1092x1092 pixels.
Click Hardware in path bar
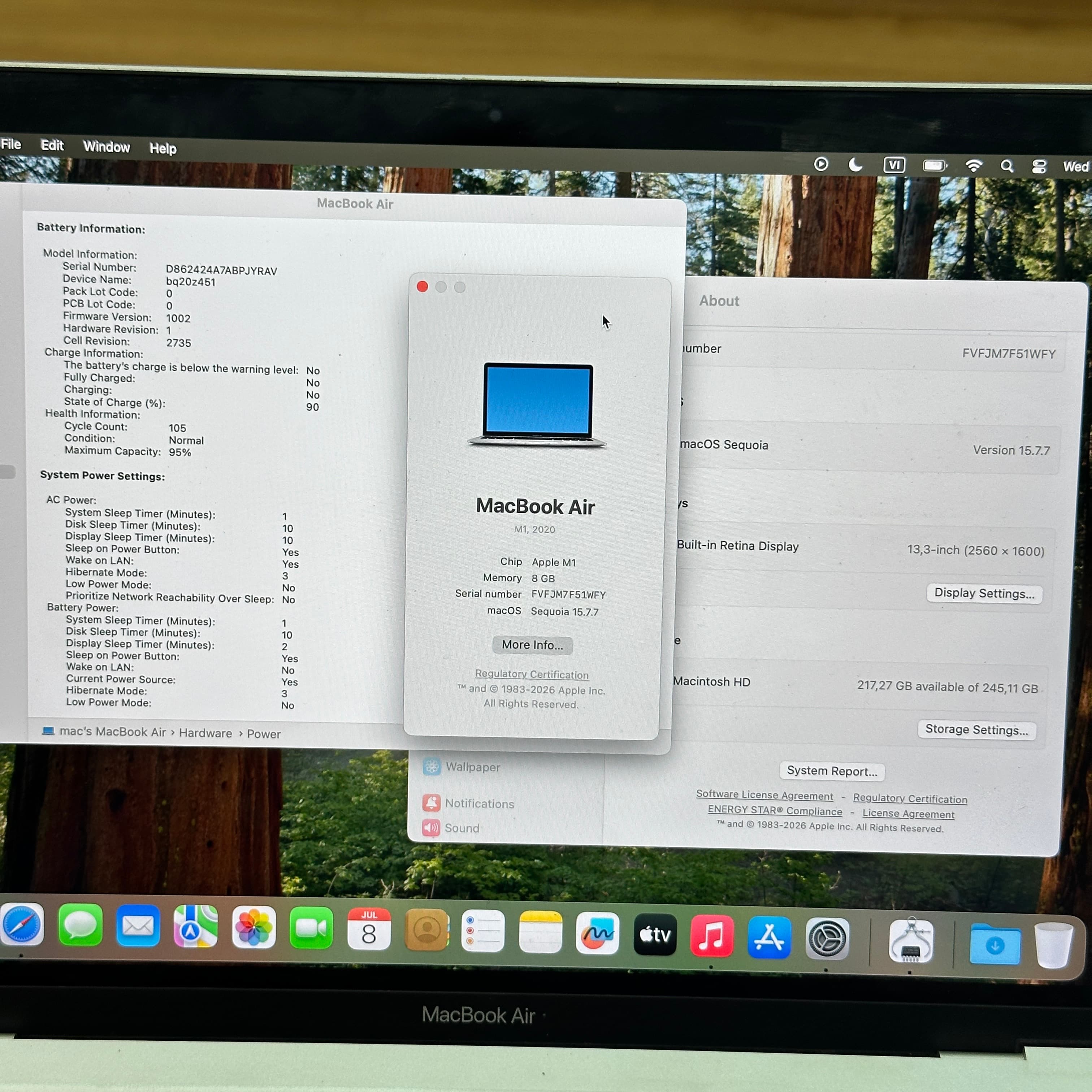pos(205,733)
